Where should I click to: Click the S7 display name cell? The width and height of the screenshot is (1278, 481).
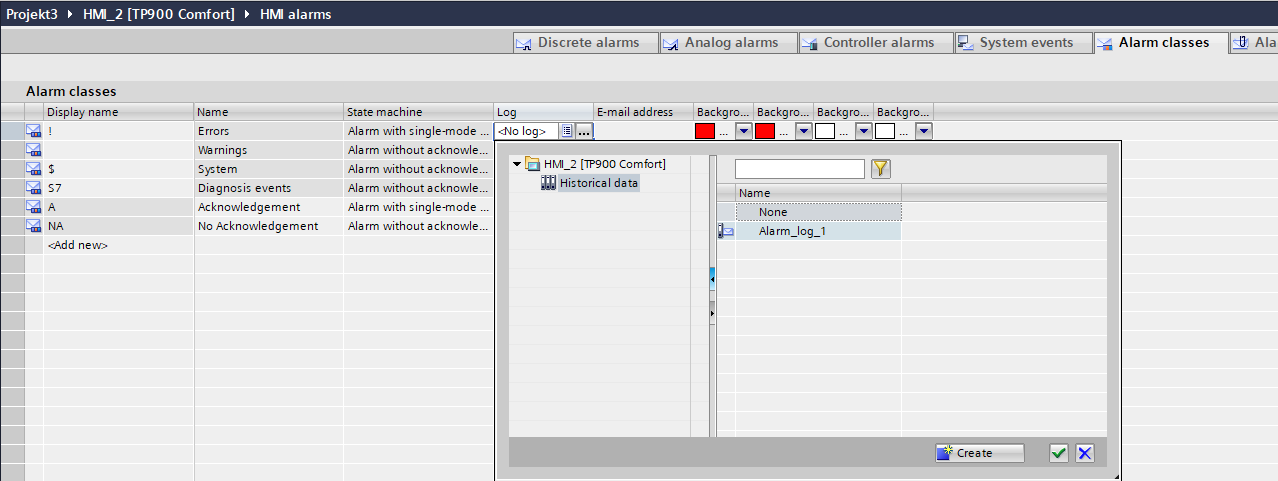(x=118, y=188)
